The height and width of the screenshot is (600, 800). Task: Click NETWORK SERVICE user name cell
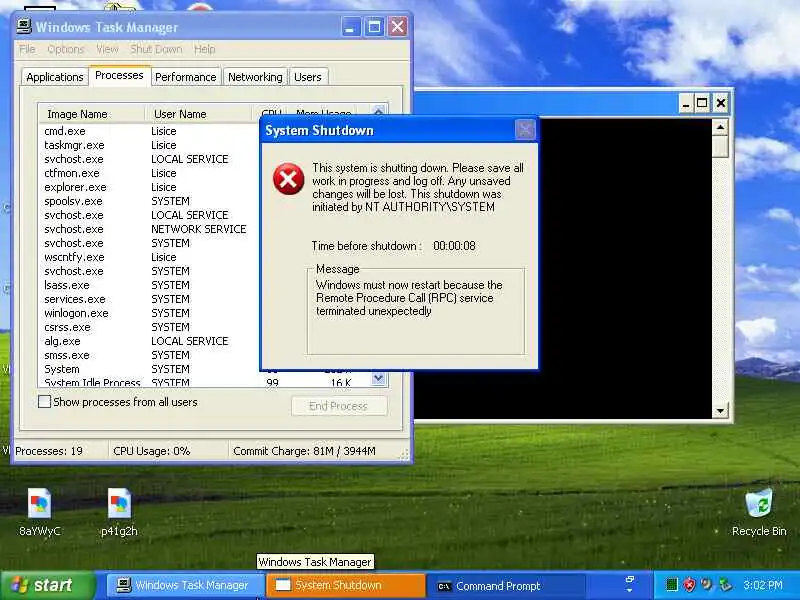pyautogui.click(x=198, y=229)
